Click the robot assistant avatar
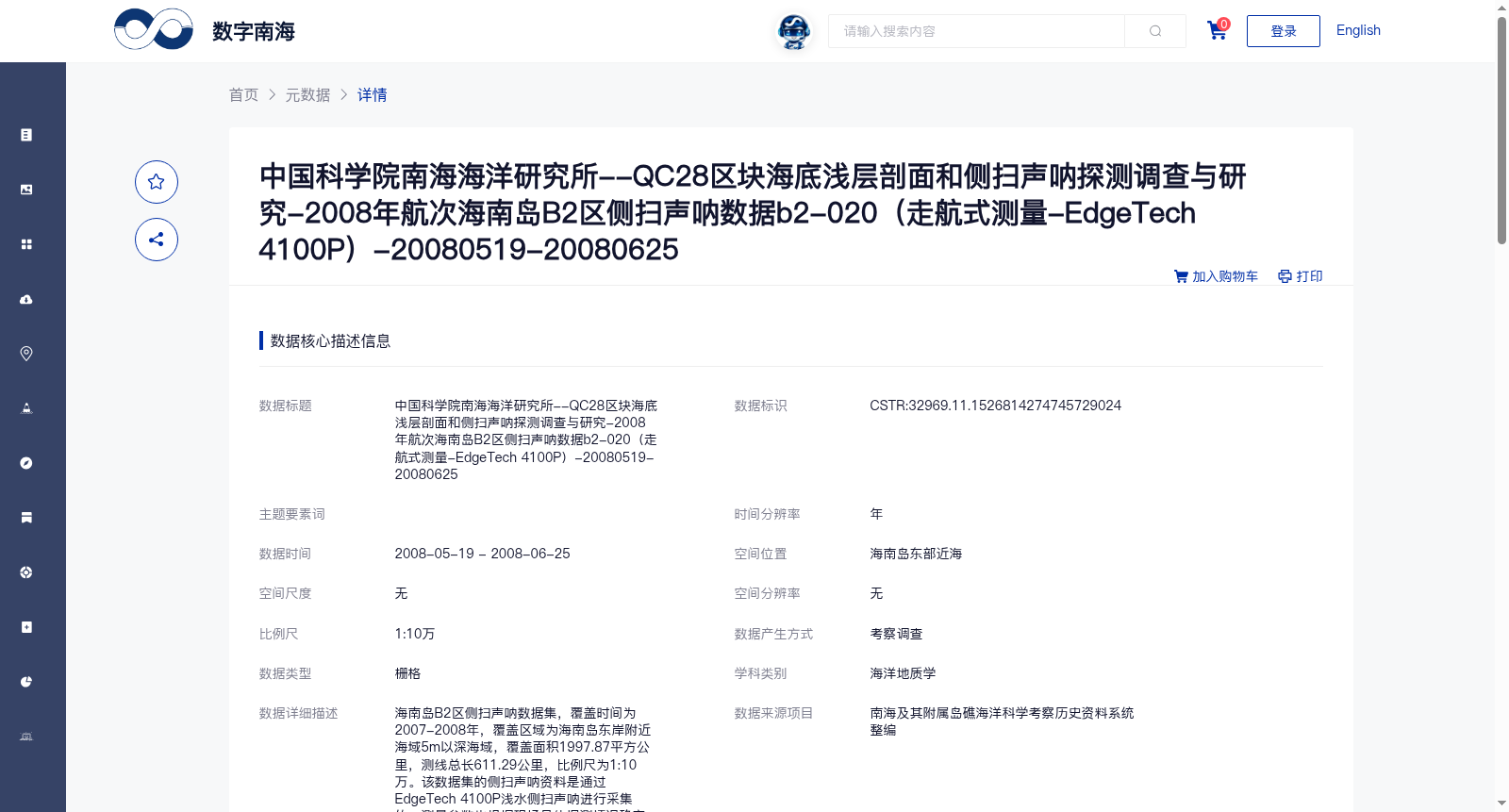 tap(794, 32)
